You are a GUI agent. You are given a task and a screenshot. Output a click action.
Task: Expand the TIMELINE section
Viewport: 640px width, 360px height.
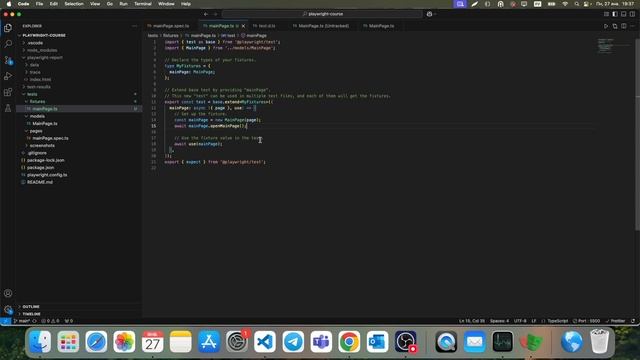(31, 314)
